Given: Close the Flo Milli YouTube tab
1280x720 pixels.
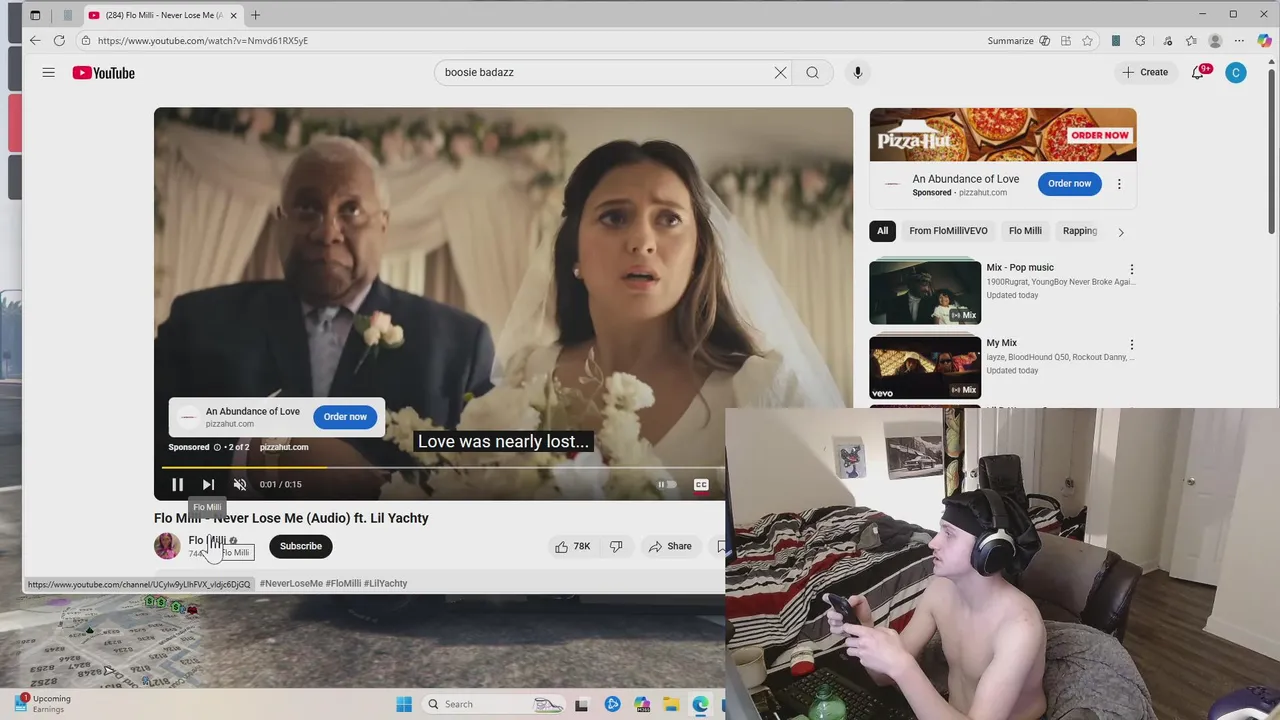Looking at the screenshot, I should pos(234,15).
